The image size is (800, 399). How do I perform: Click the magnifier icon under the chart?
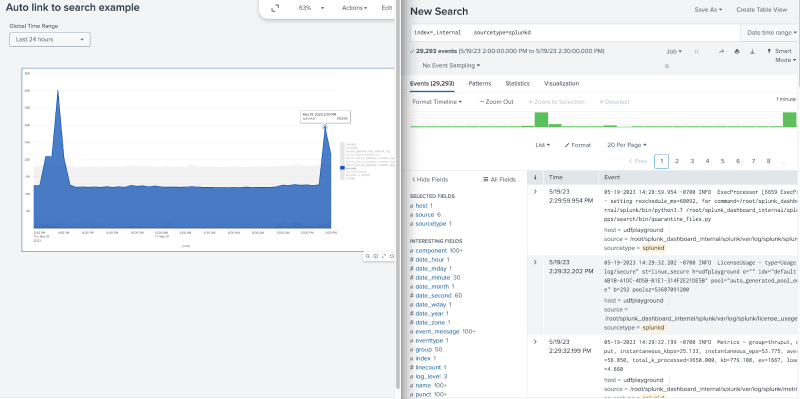tap(368, 256)
